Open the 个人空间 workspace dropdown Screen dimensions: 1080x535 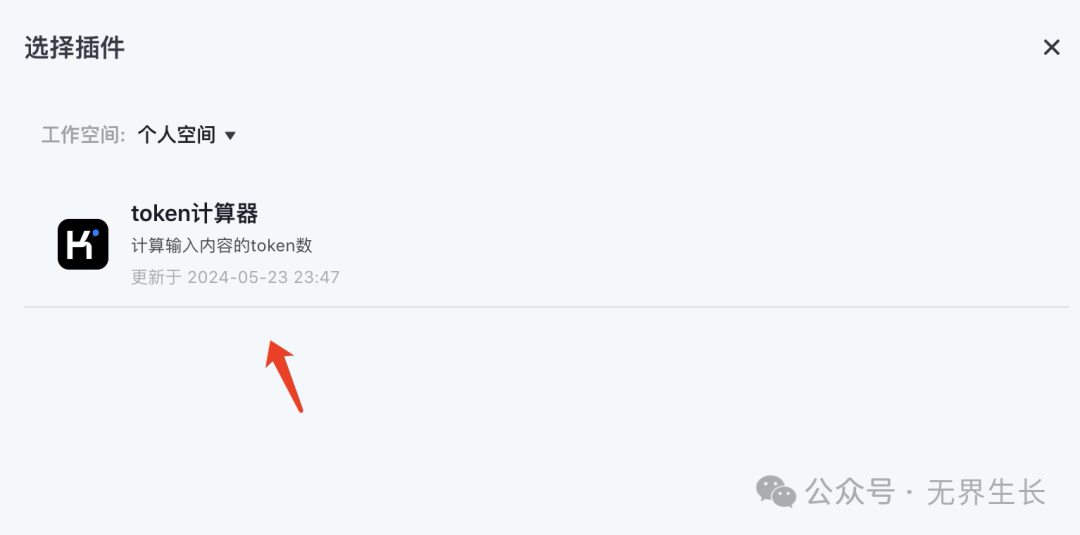(x=187, y=135)
